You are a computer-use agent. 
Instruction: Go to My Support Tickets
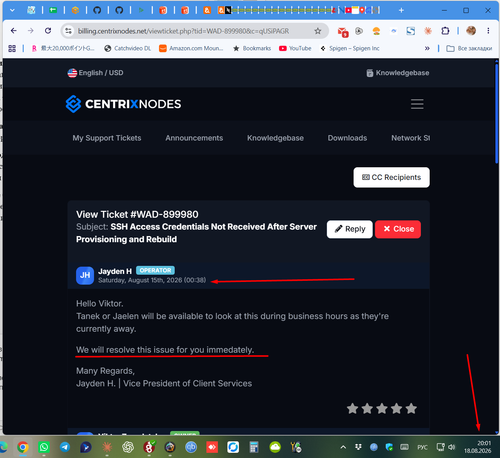pyautogui.click(x=107, y=138)
